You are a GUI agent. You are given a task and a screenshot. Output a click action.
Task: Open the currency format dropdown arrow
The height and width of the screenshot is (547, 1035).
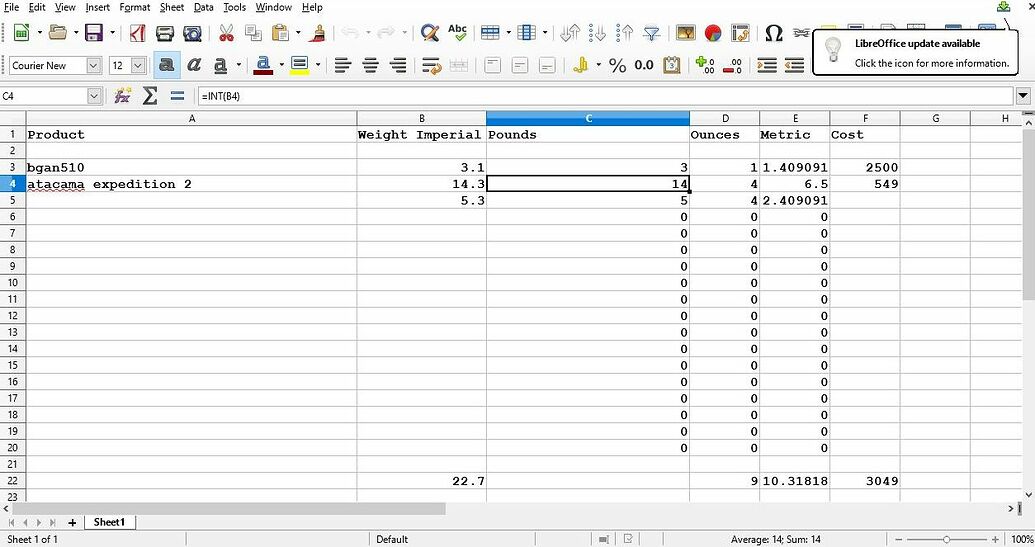599,65
